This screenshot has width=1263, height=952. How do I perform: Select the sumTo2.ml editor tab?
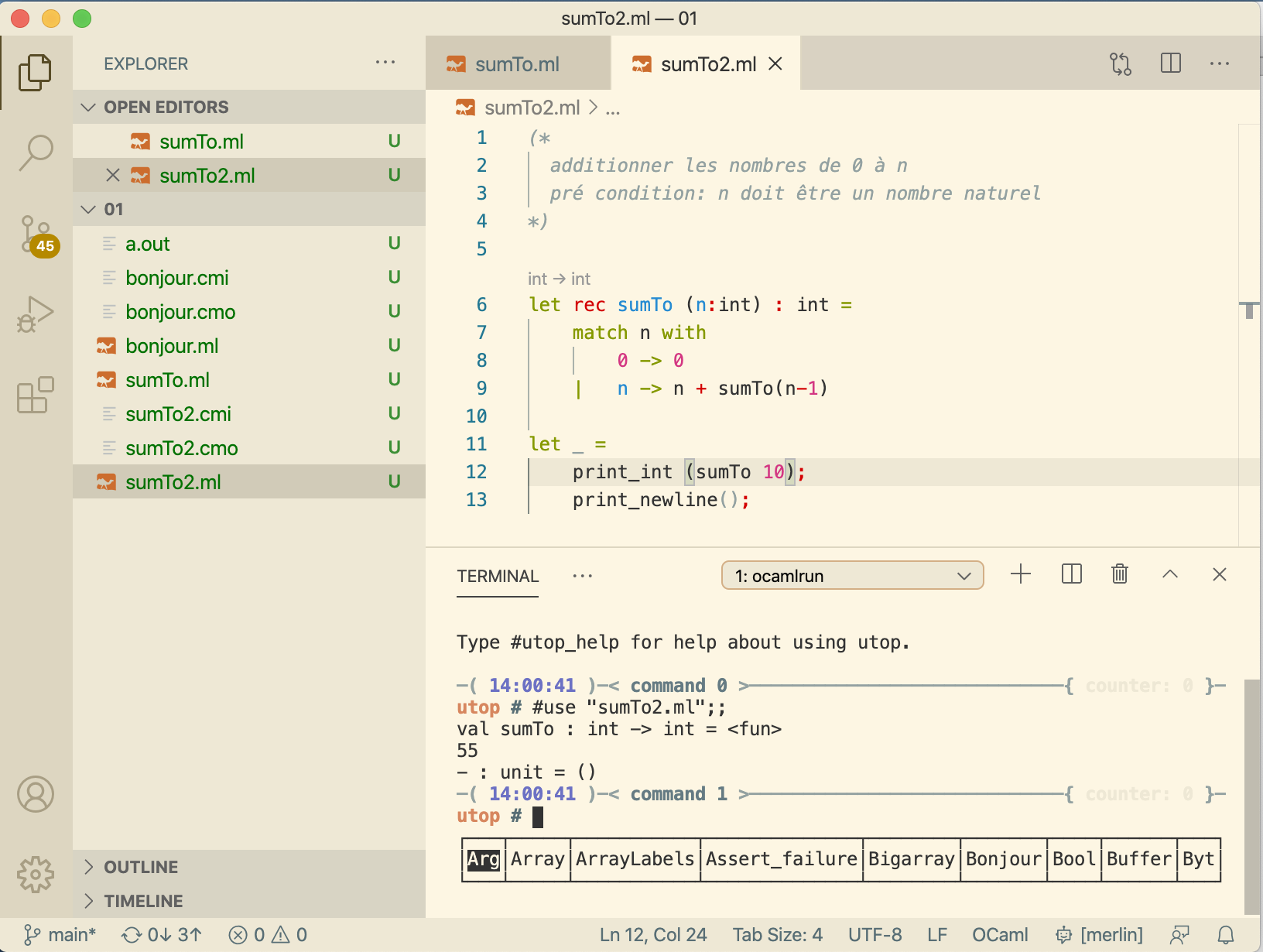tap(706, 64)
